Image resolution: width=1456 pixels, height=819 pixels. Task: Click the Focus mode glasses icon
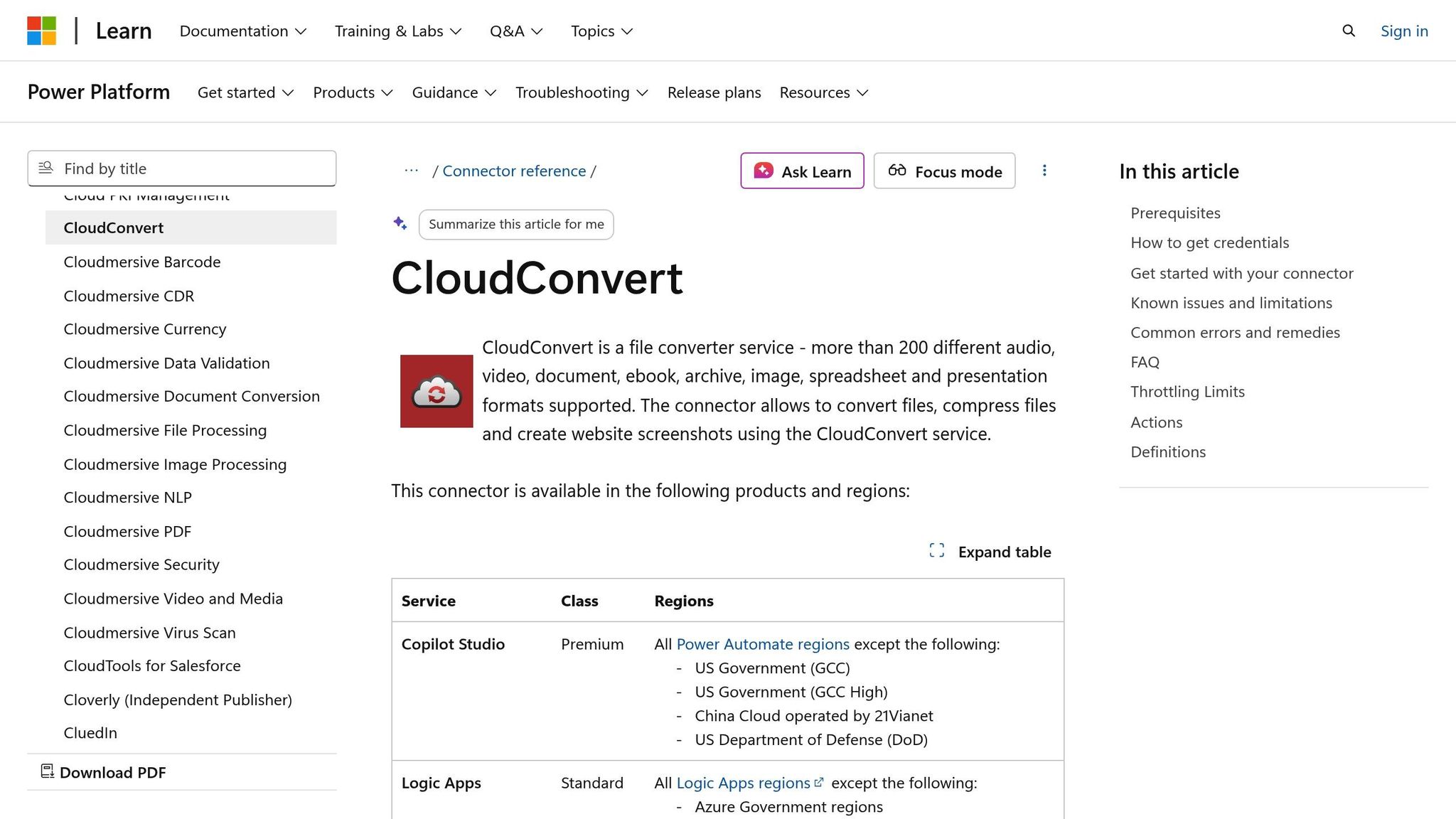click(896, 171)
